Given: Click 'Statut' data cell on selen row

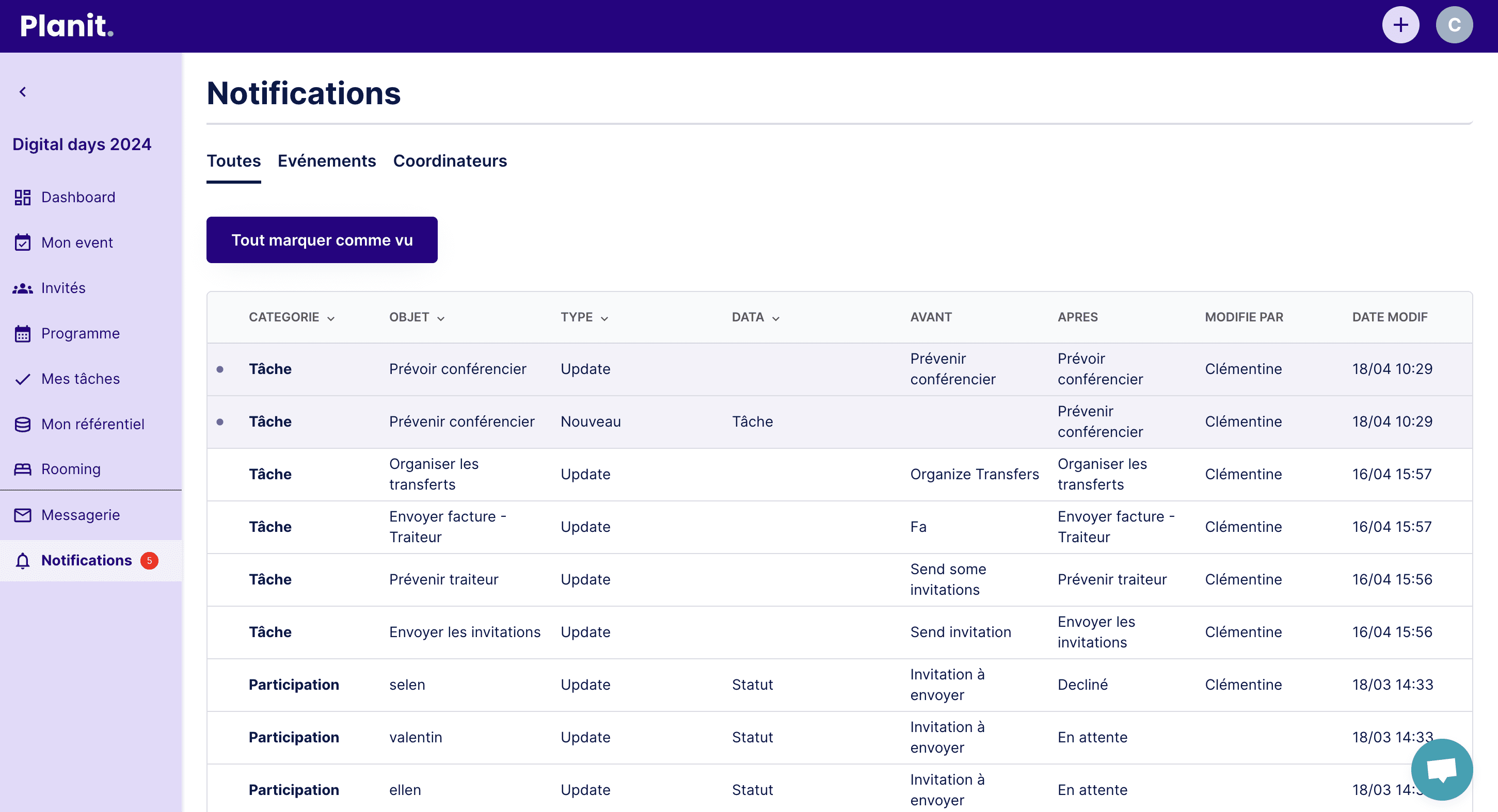Looking at the screenshot, I should [x=752, y=685].
